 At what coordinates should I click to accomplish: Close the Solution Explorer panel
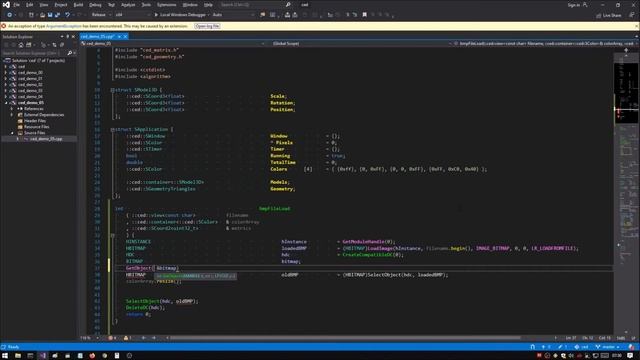tap(73, 36)
